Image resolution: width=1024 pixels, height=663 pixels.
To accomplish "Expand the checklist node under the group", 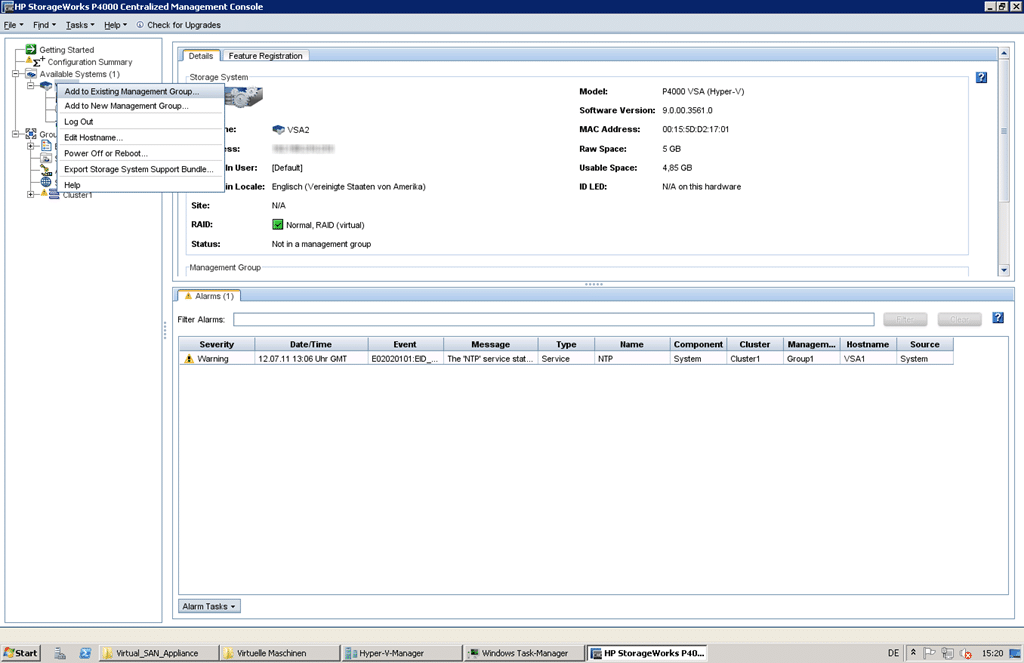I will tap(30, 146).
